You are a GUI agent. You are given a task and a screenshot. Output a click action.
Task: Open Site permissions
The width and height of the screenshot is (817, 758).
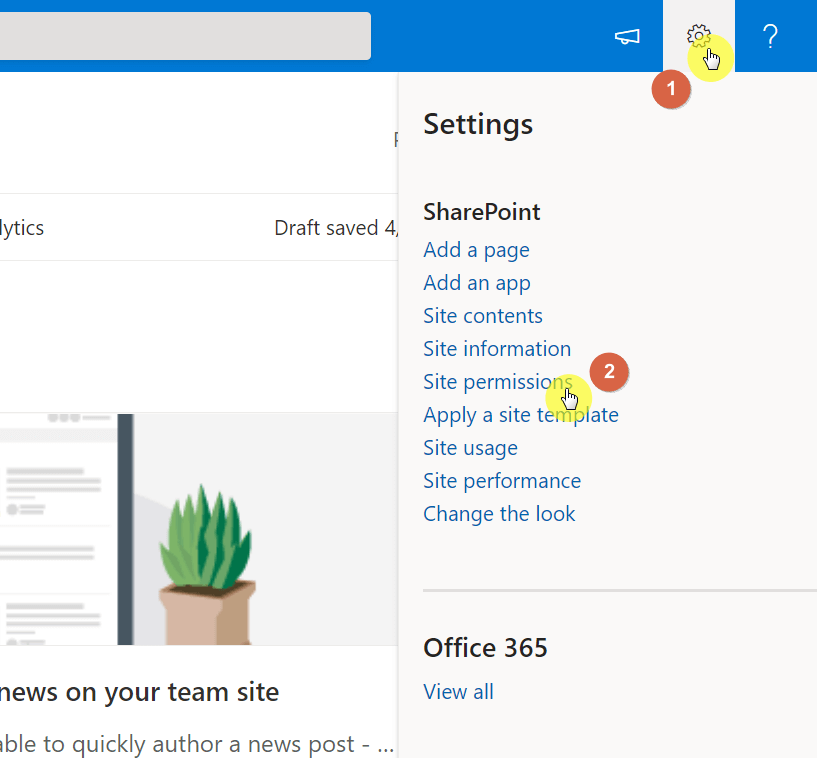498,382
